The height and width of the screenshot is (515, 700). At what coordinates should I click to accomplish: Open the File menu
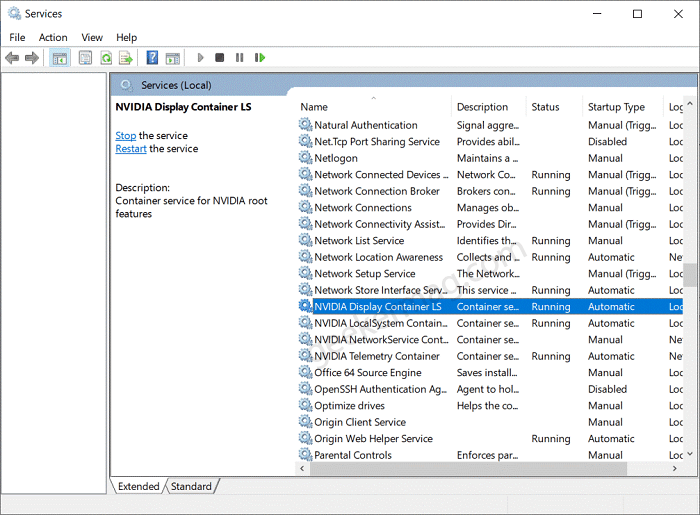17,37
